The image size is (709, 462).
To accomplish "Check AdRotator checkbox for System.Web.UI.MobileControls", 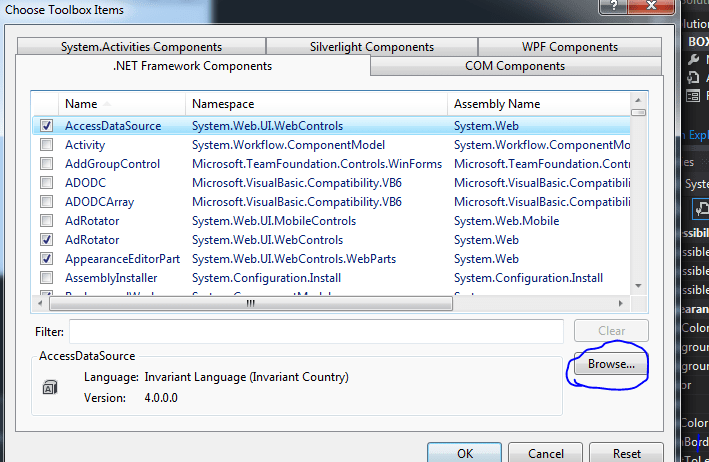I will click(46, 221).
